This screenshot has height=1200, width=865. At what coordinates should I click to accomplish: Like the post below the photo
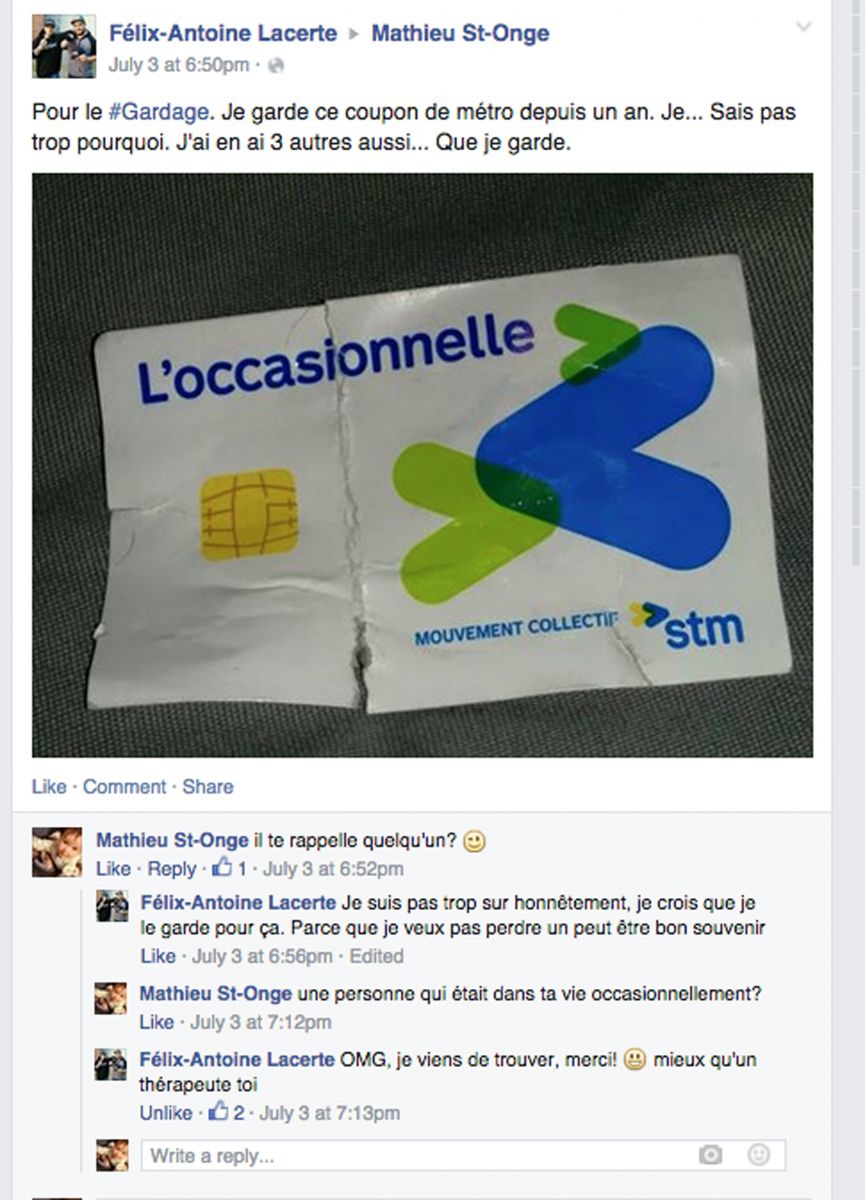(x=49, y=787)
